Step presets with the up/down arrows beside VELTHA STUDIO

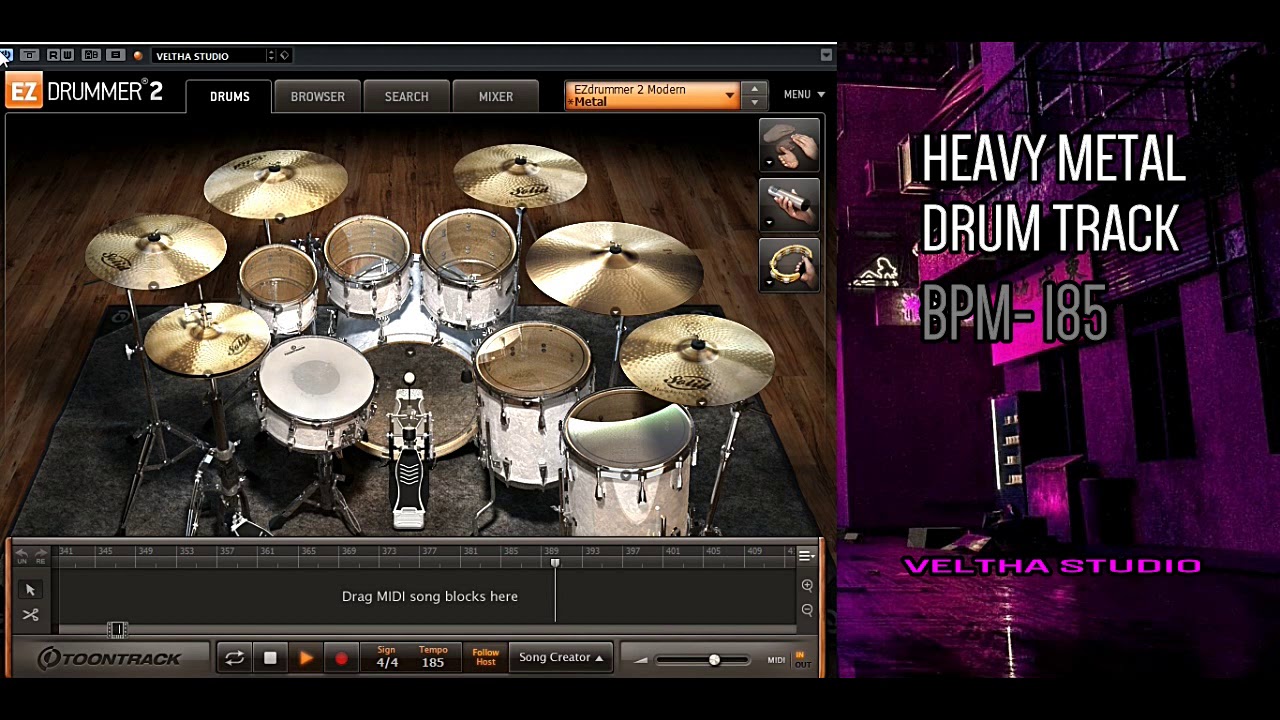271,56
